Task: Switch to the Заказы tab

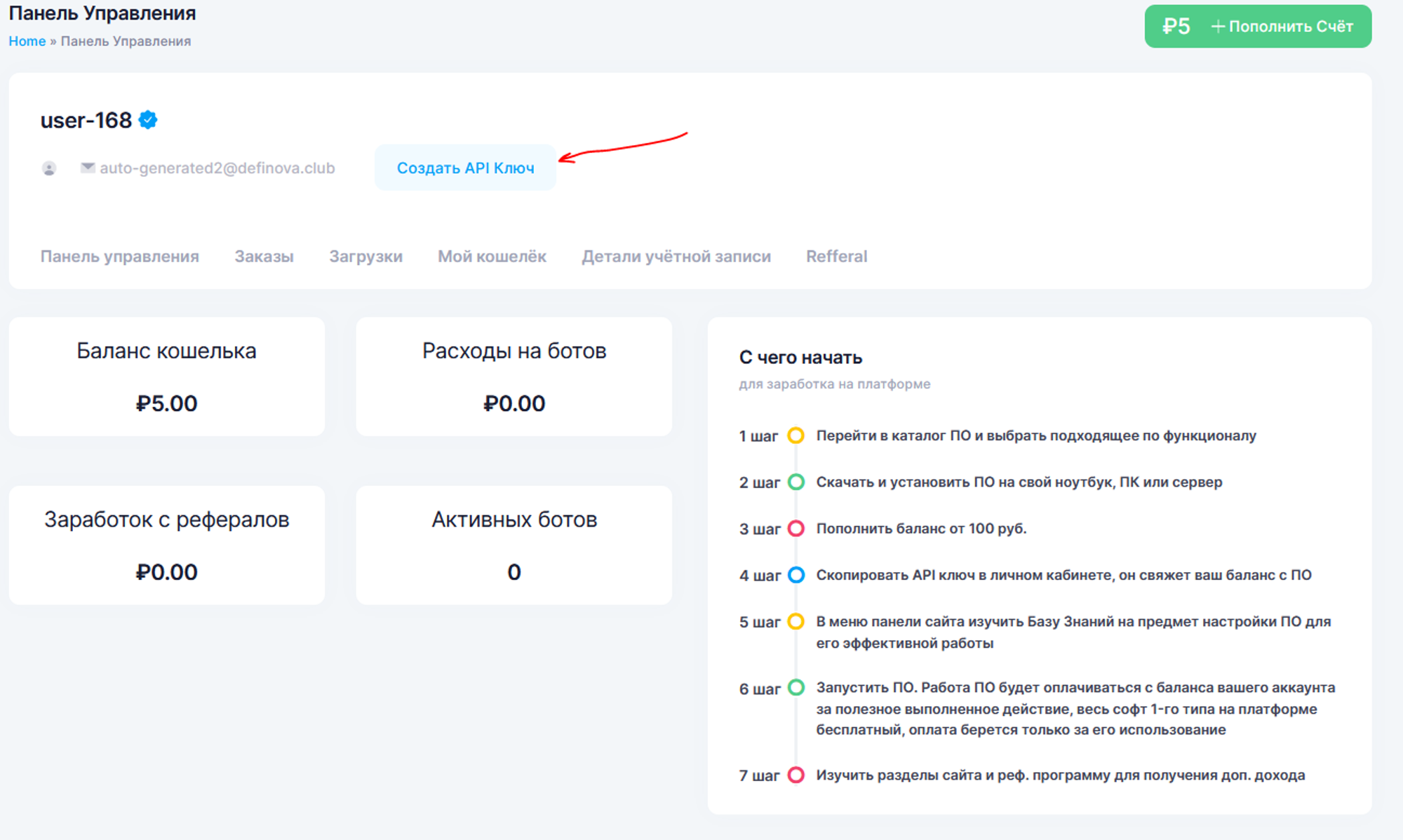Action: click(264, 257)
